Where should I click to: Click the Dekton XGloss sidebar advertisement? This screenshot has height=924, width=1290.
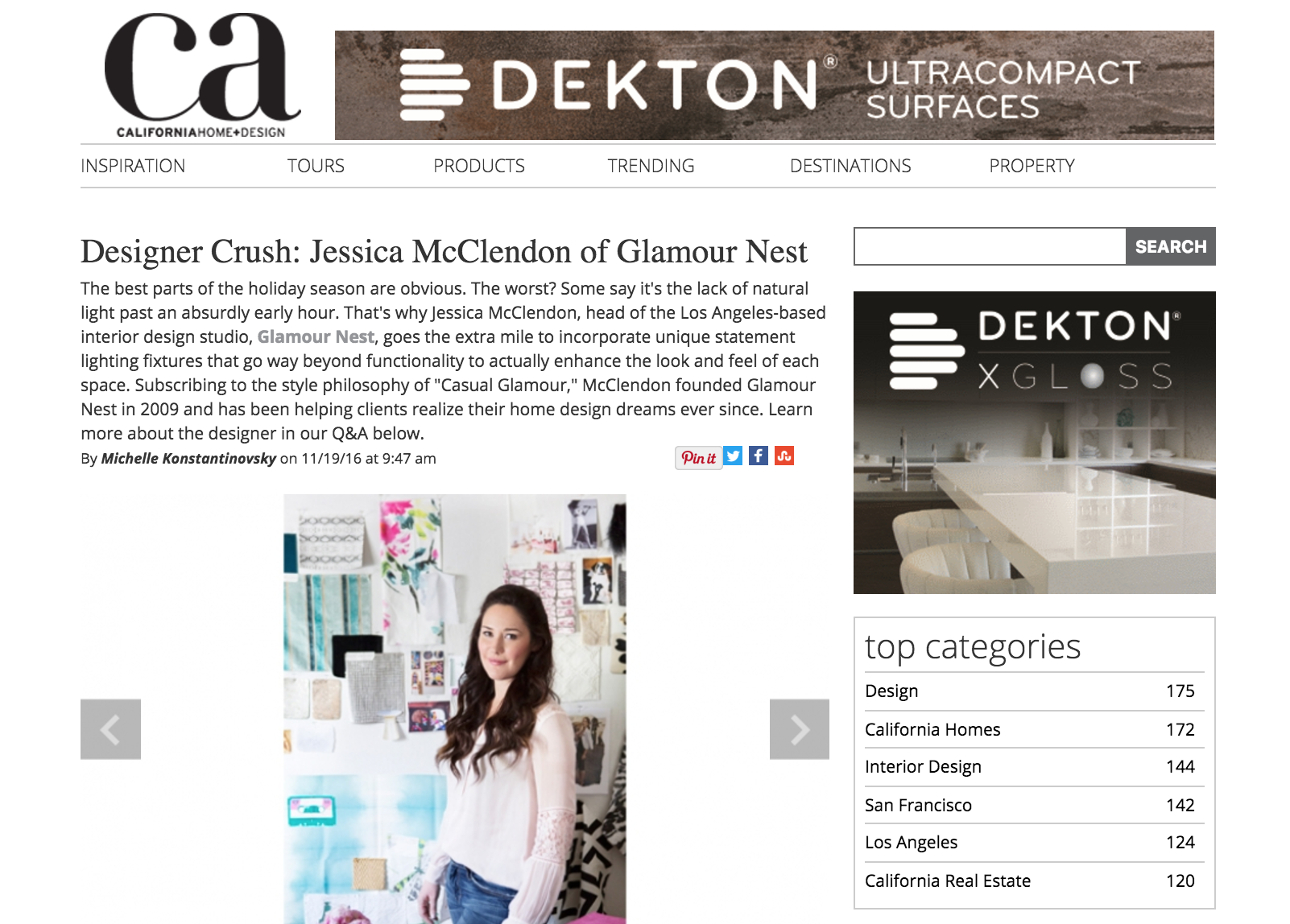coord(1034,443)
